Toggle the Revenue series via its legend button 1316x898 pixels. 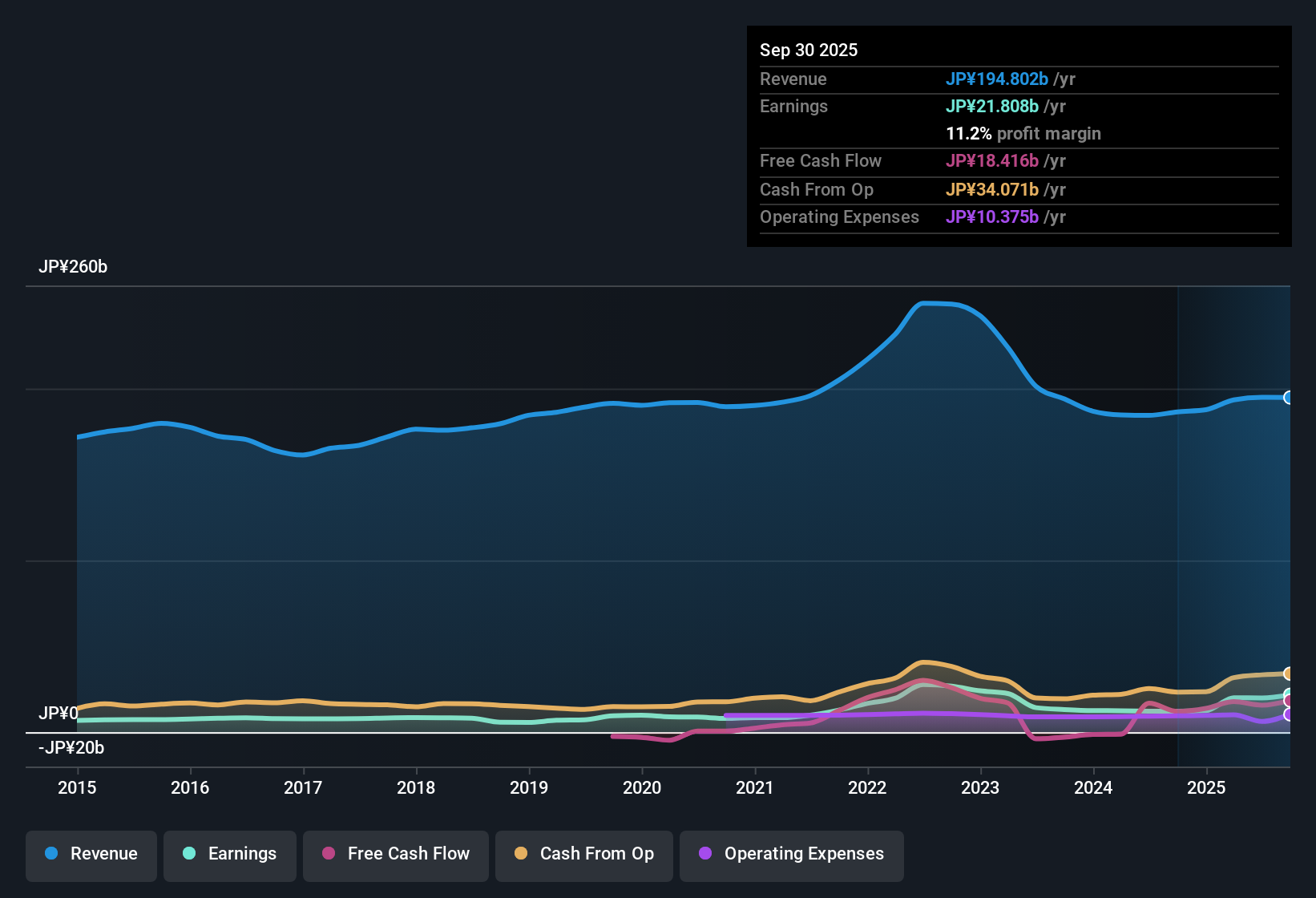click(x=91, y=855)
